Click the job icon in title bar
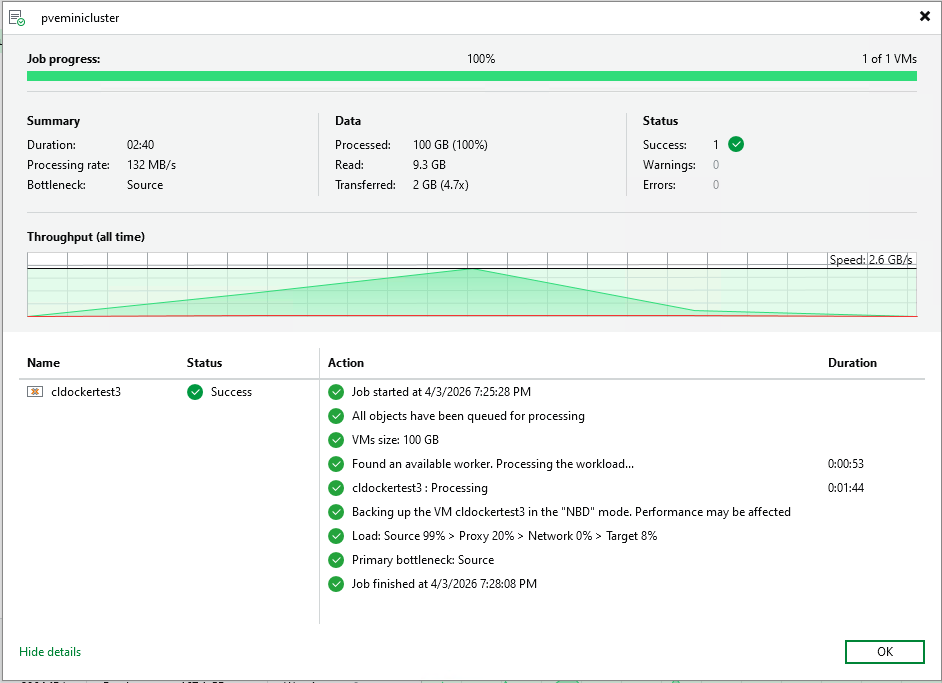 pyautogui.click(x=17, y=17)
